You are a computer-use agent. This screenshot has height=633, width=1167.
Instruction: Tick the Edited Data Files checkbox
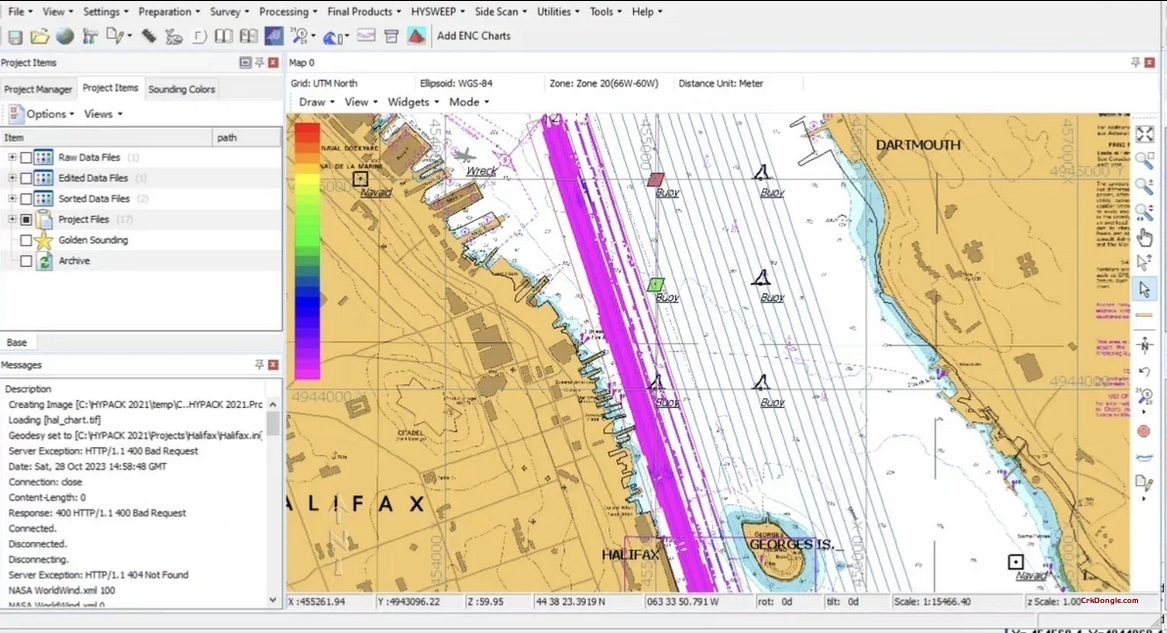pos(26,179)
